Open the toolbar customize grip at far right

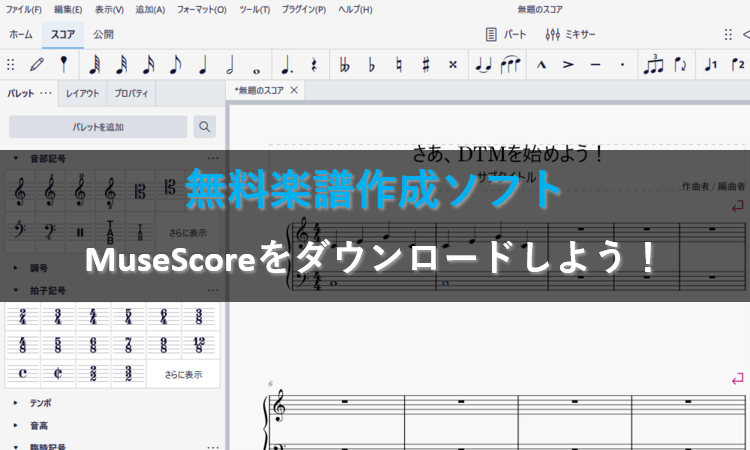click(x=728, y=34)
